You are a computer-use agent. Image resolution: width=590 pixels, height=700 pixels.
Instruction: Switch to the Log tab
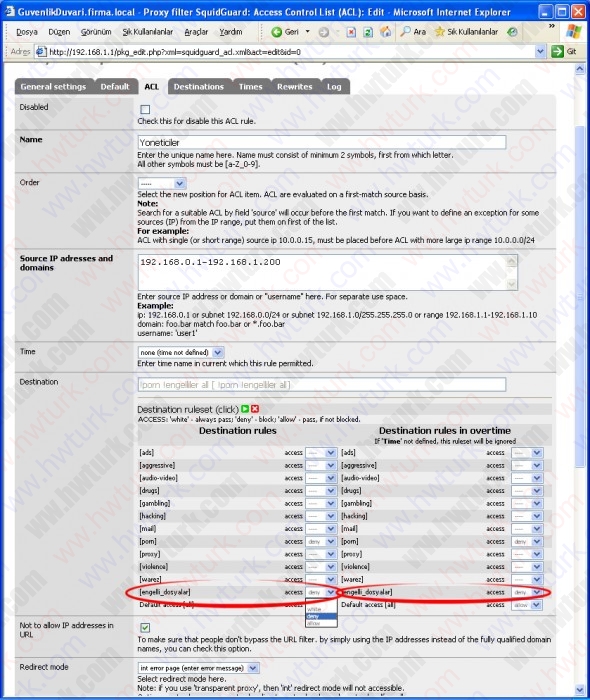334,87
